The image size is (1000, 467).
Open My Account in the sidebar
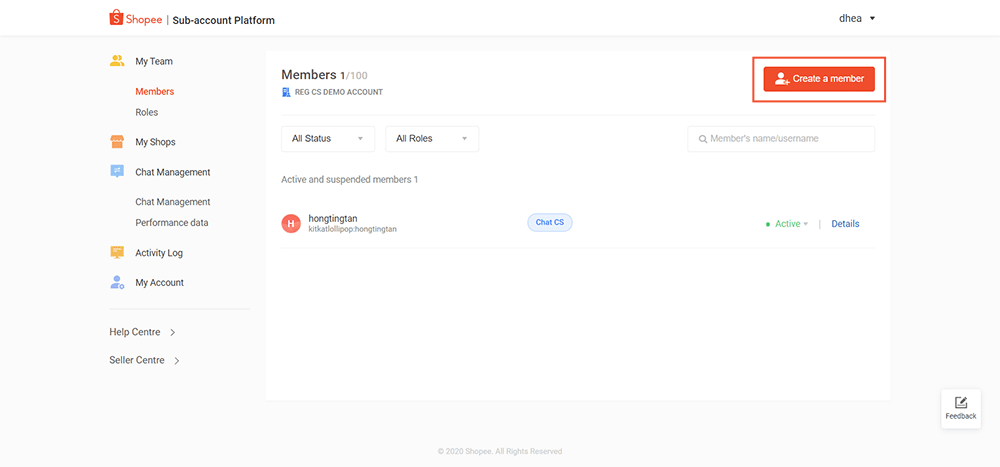pyautogui.click(x=159, y=282)
